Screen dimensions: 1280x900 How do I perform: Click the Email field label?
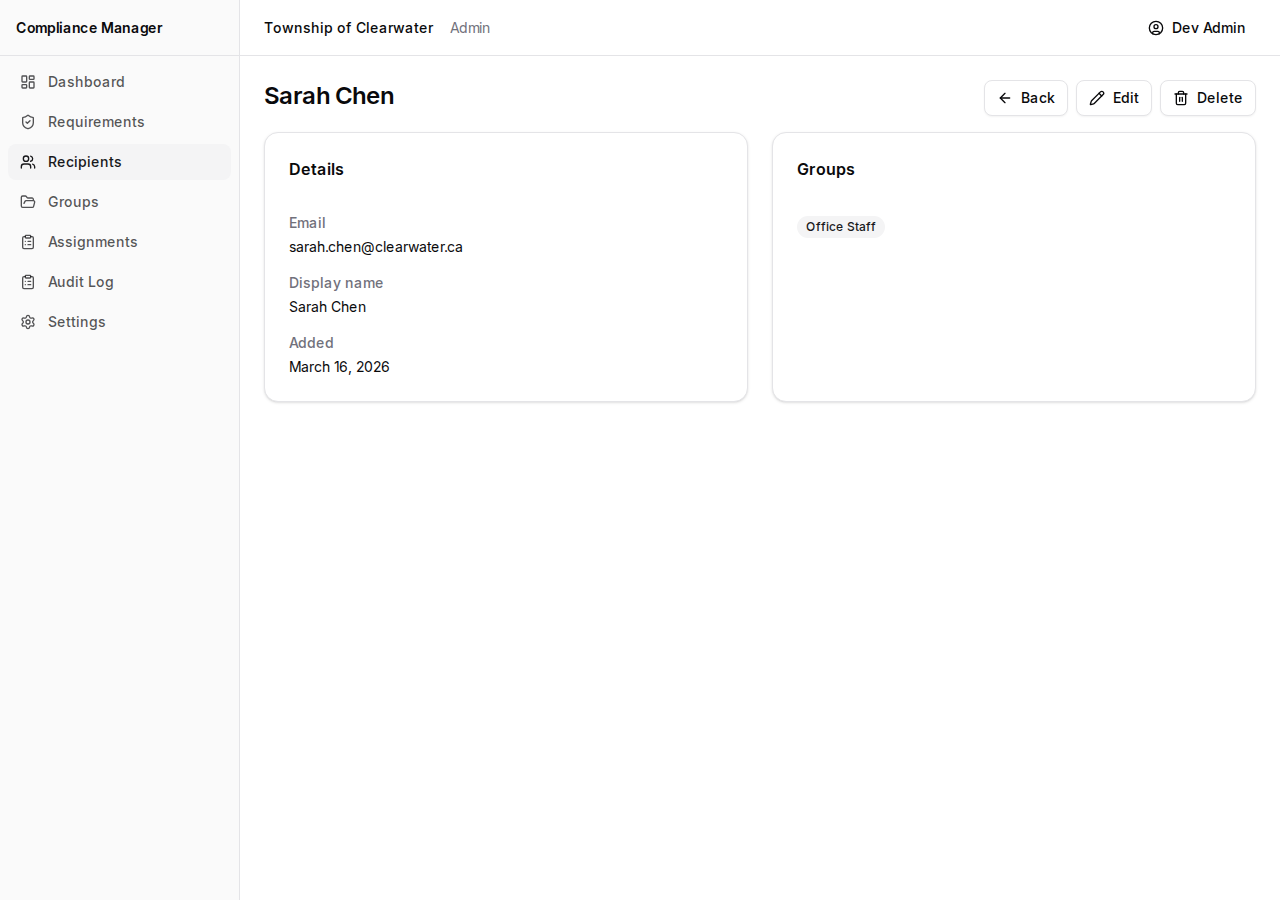(x=307, y=223)
